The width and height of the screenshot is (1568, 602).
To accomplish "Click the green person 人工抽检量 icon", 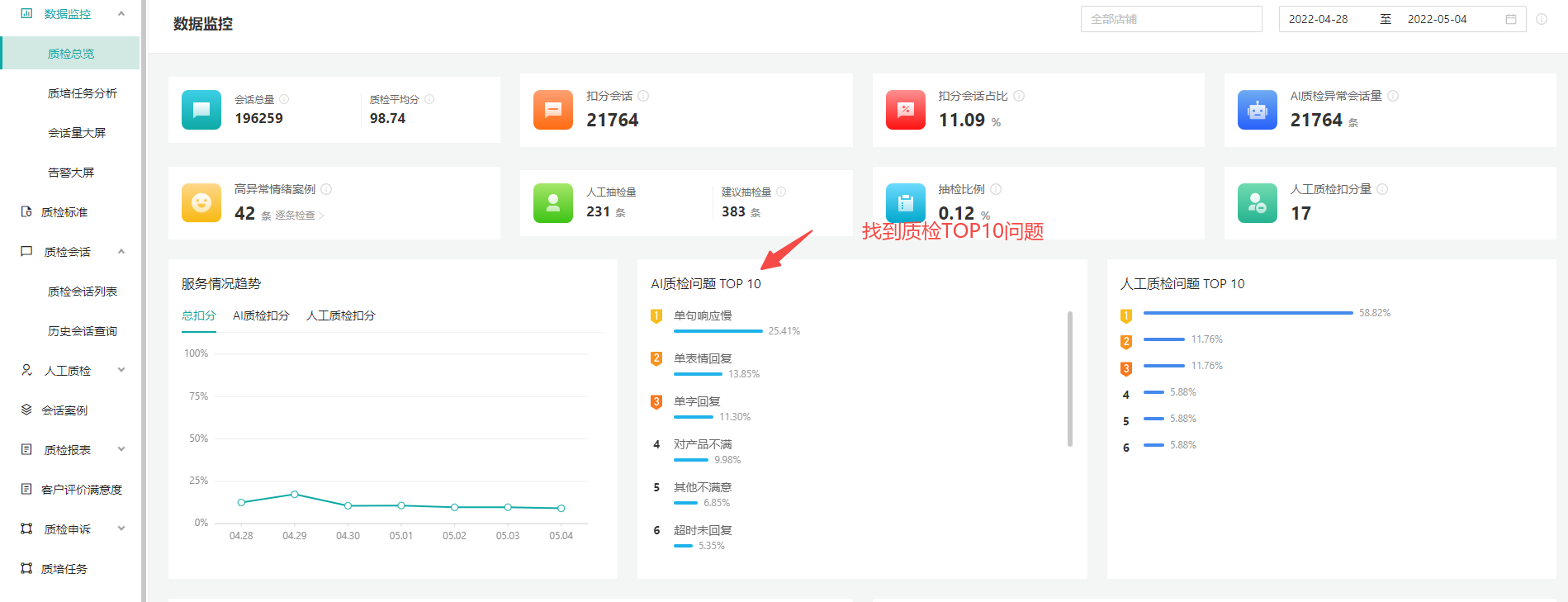I will pos(553,203).
